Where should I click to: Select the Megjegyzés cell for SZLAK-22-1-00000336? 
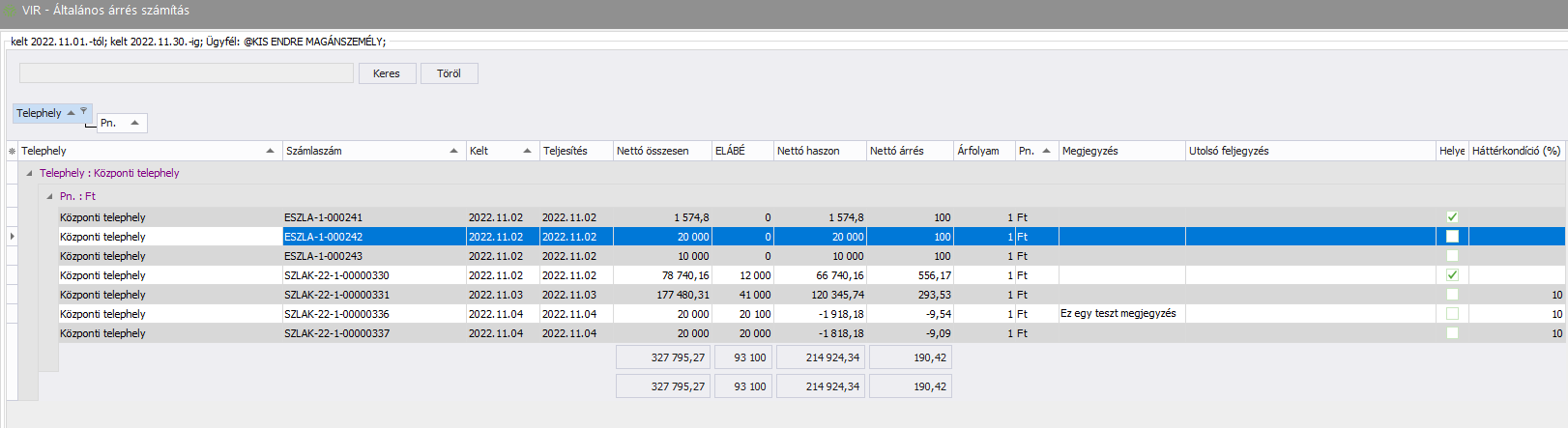tap(1121, 314)
